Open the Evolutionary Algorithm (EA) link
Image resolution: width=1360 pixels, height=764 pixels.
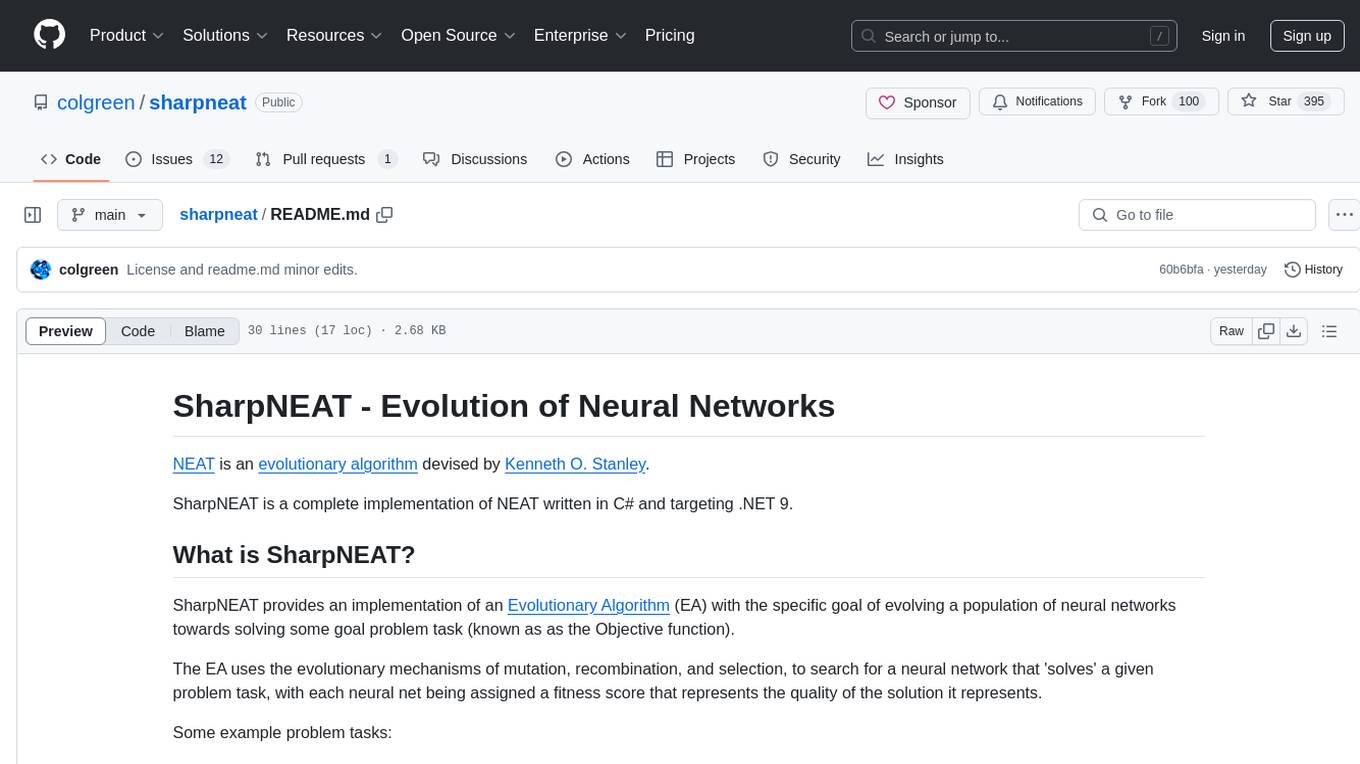pyautogui.click(x=589, y=605)
